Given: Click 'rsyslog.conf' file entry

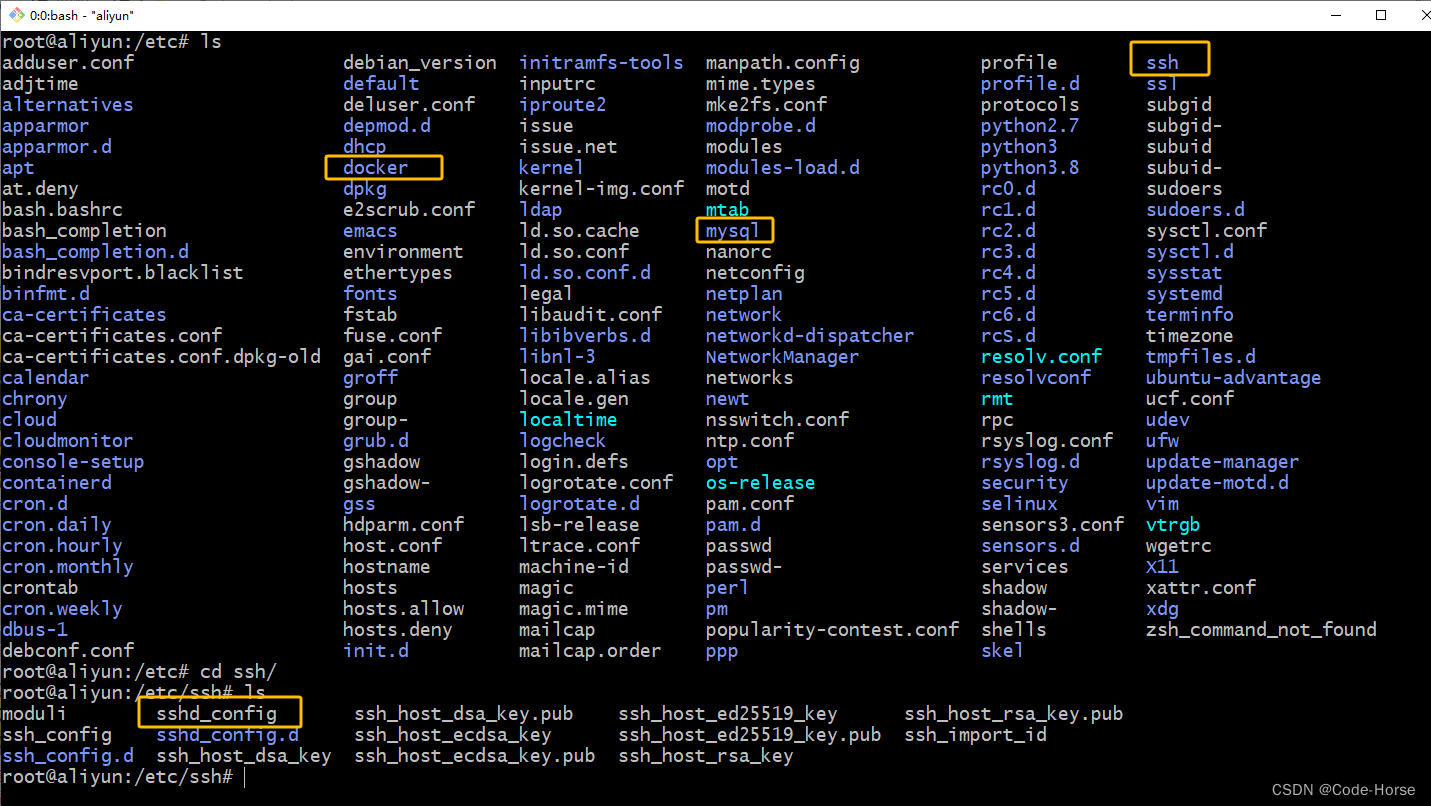Looking at the screenshot, I should 1047,440.
